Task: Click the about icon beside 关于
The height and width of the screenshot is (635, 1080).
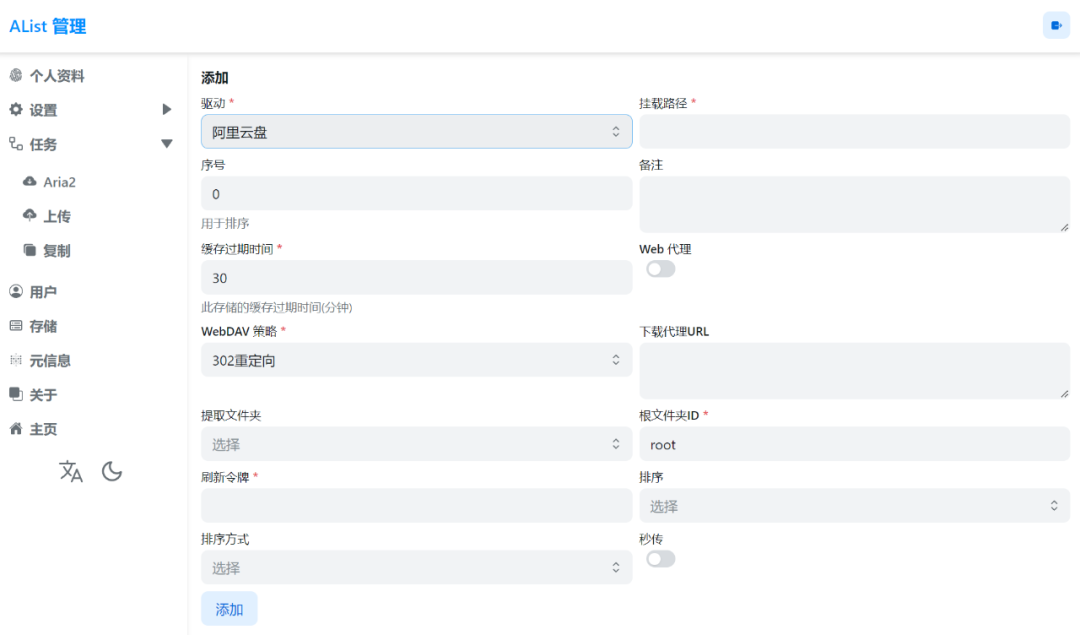Action: pyautogui.click(x=16, y=395)
